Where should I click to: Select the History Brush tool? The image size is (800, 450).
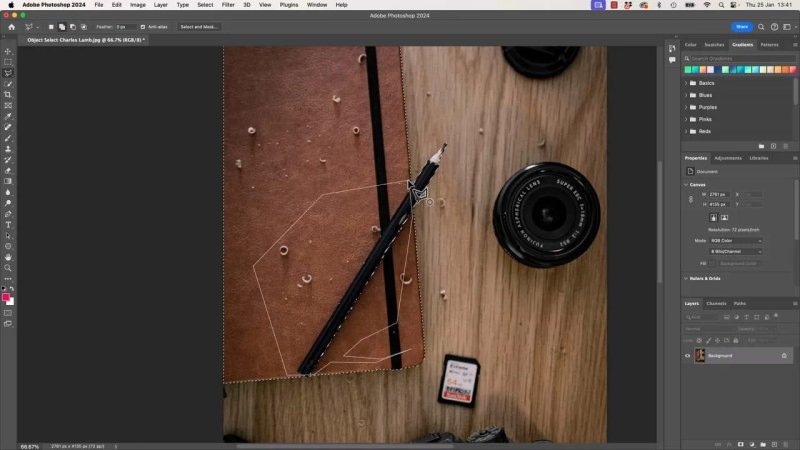tap(8, 160)
